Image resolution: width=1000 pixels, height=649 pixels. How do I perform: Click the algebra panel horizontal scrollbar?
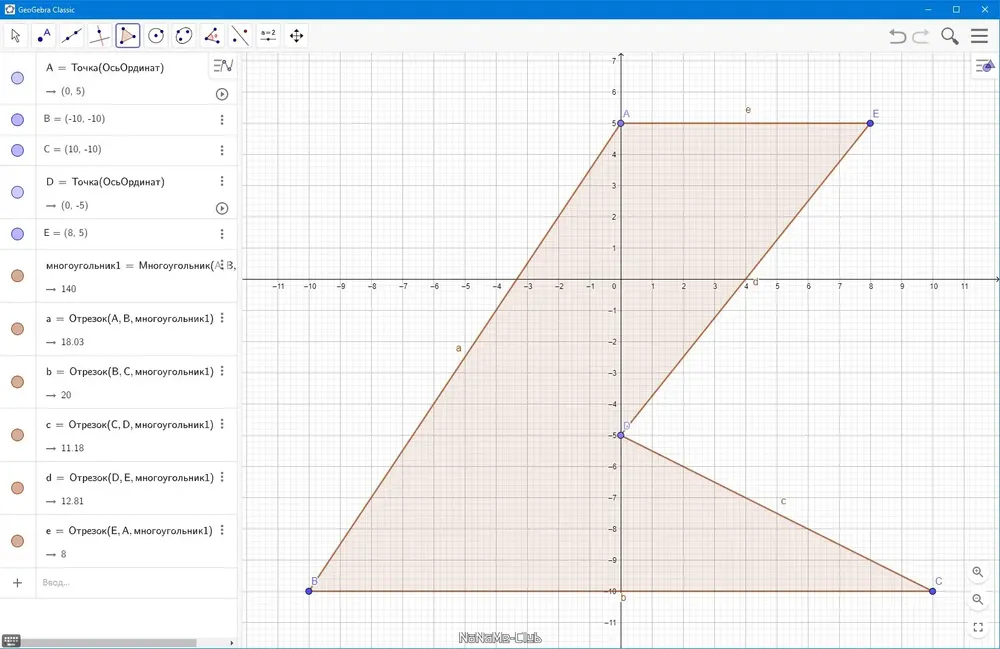tap(108, 643)
